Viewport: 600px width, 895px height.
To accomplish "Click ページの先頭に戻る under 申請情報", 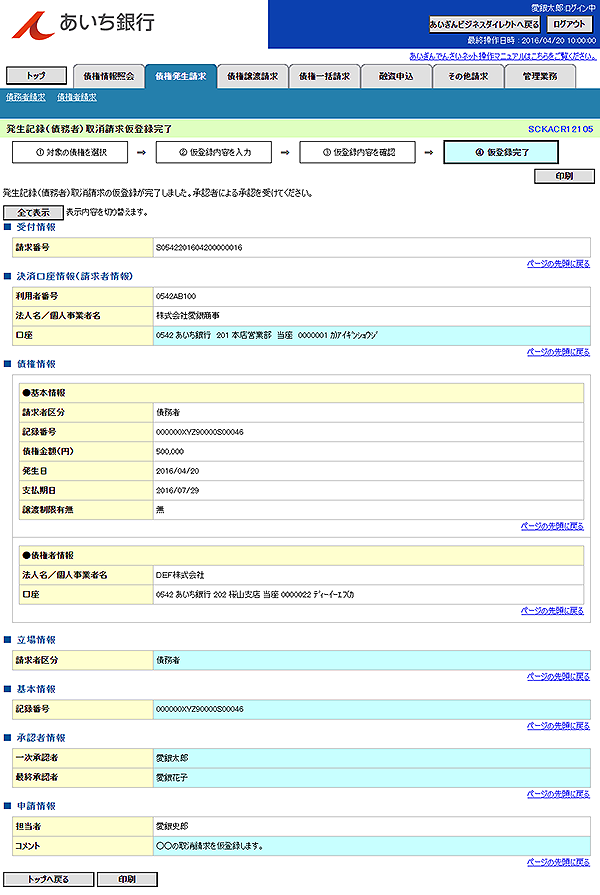I will pyautogui.click(x=558, y=862).
